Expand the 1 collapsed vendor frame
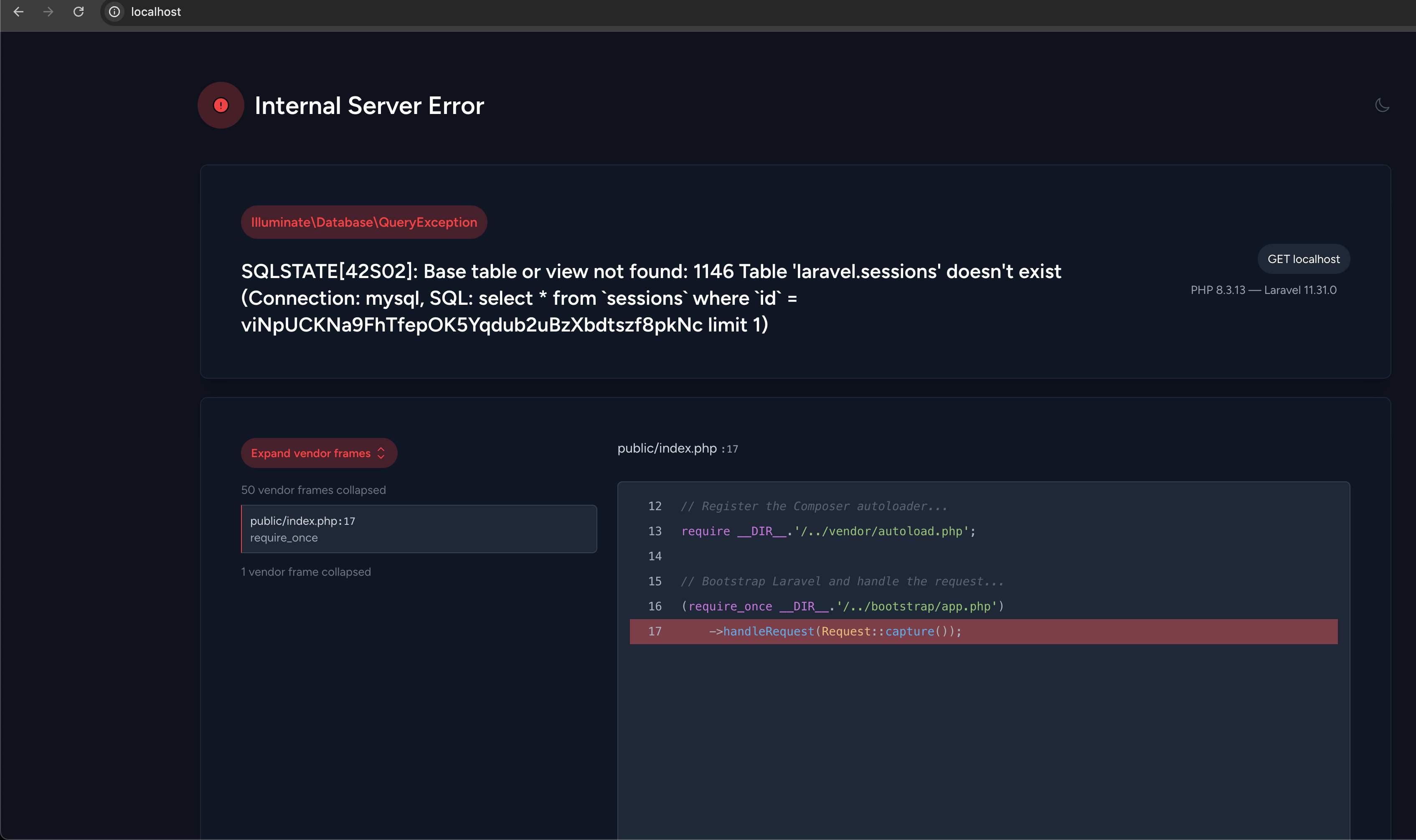Viewport: 1416px width, 840px height. (306, 572)
